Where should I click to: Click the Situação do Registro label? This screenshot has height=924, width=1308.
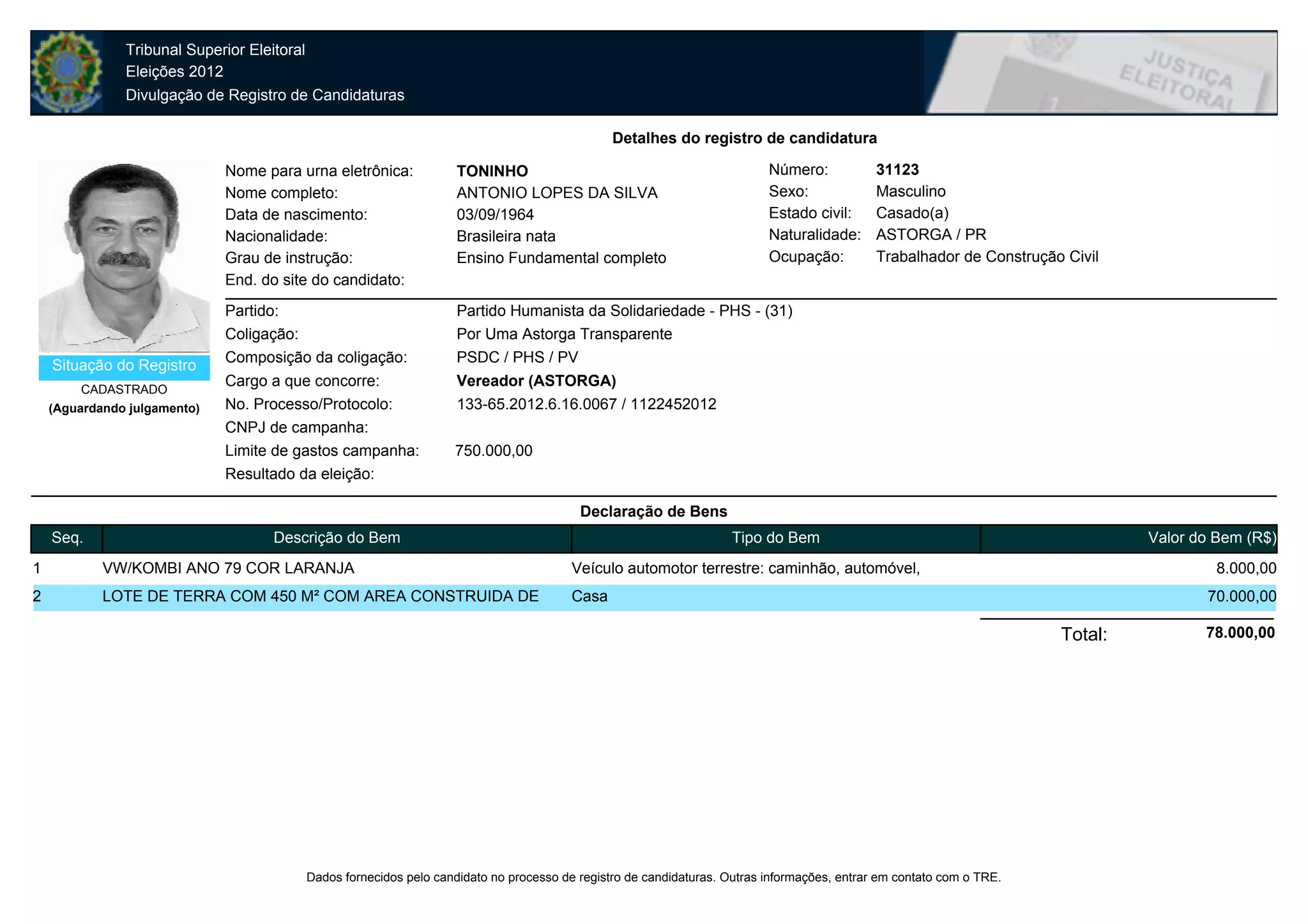(x=124, y=366)
